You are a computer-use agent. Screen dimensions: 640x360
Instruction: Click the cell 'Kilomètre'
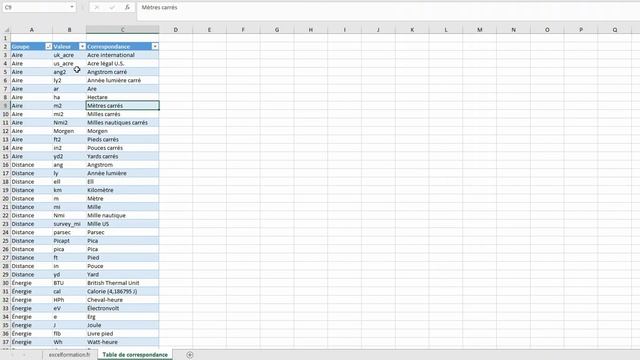click(x=122, y=190)
